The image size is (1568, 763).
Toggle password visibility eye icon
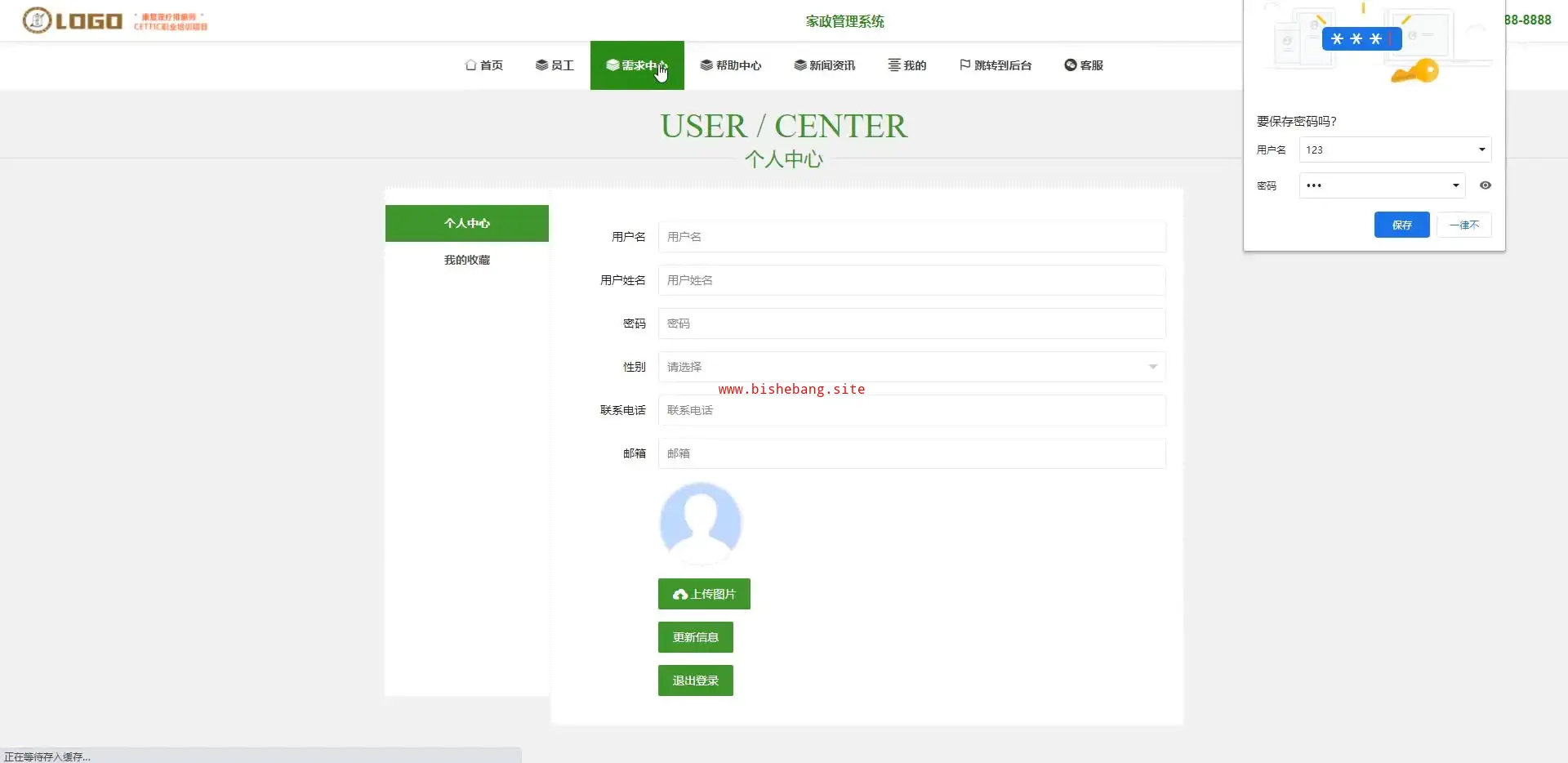point(1486,185)
